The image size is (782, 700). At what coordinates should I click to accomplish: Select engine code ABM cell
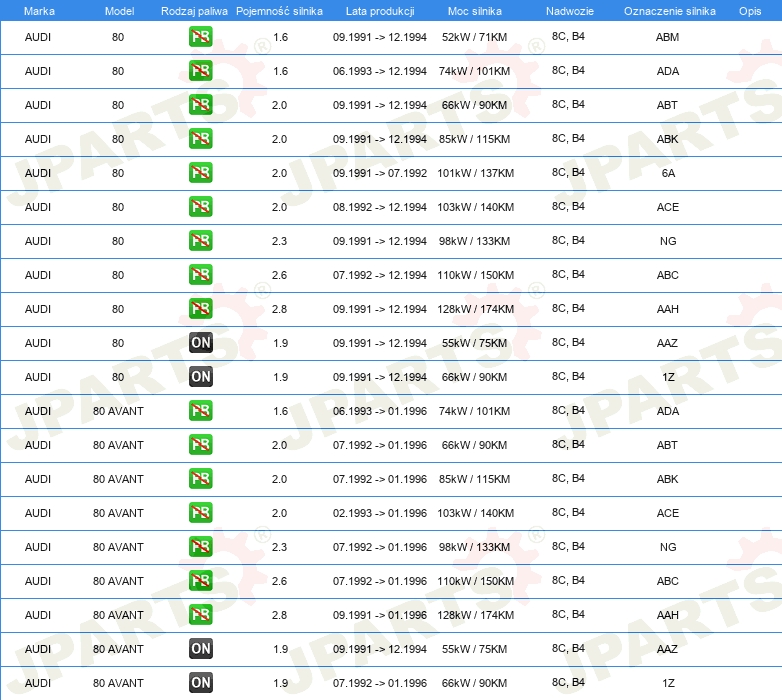[667, 37]
